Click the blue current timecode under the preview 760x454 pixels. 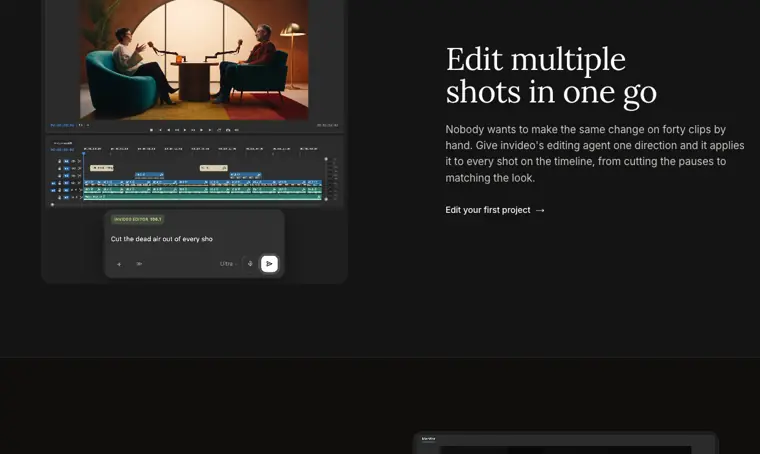click(62, 125)
